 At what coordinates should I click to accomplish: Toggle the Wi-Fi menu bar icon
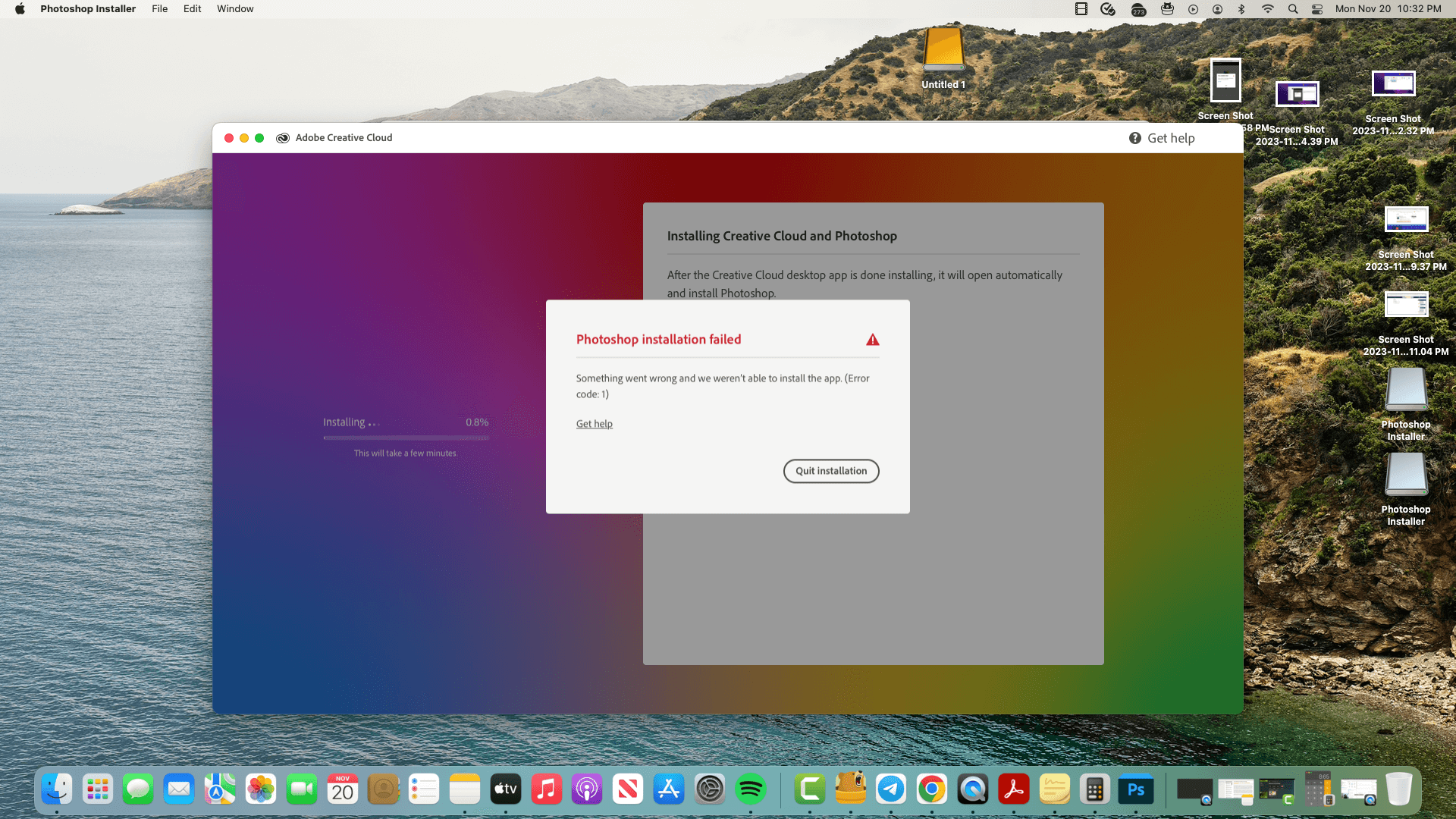pos(1267,9)
